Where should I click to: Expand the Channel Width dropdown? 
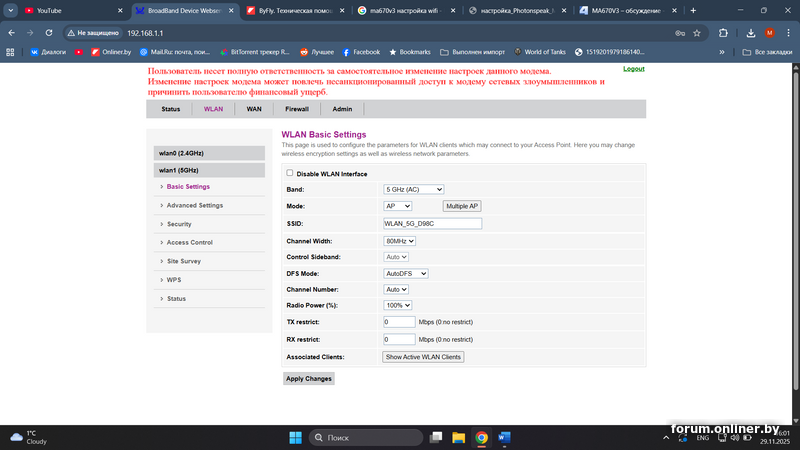[x=399, y=241]
